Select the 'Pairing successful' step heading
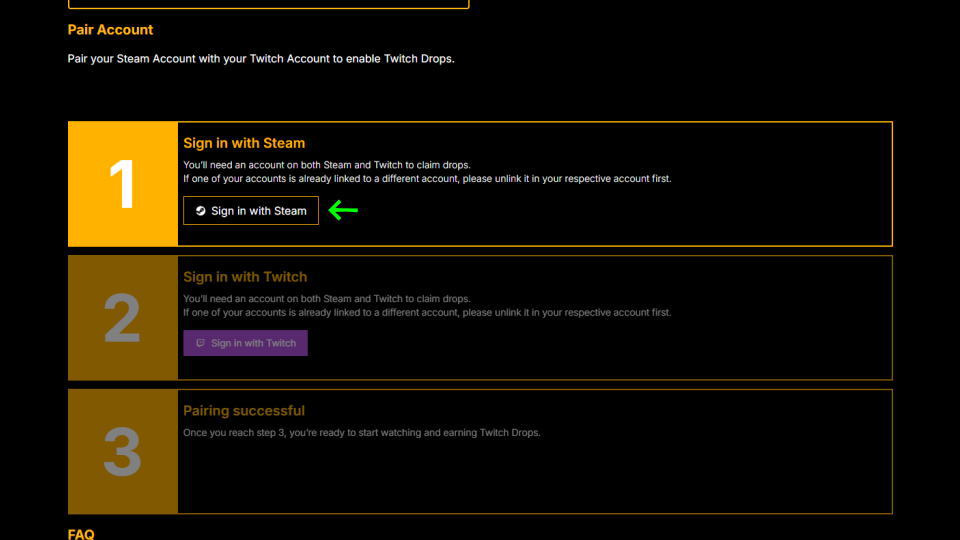The width and height of the screenshot is (960, 540). [244, 410]
